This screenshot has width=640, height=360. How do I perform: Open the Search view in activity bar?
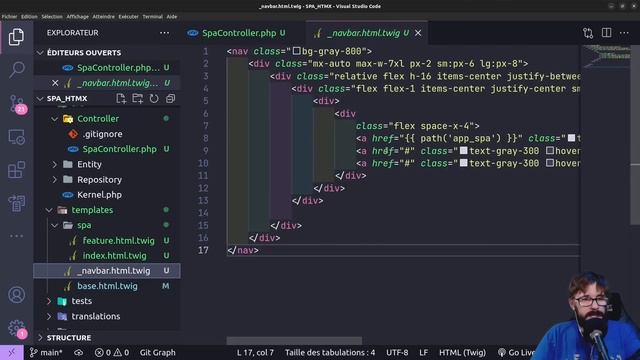(16, 70)
